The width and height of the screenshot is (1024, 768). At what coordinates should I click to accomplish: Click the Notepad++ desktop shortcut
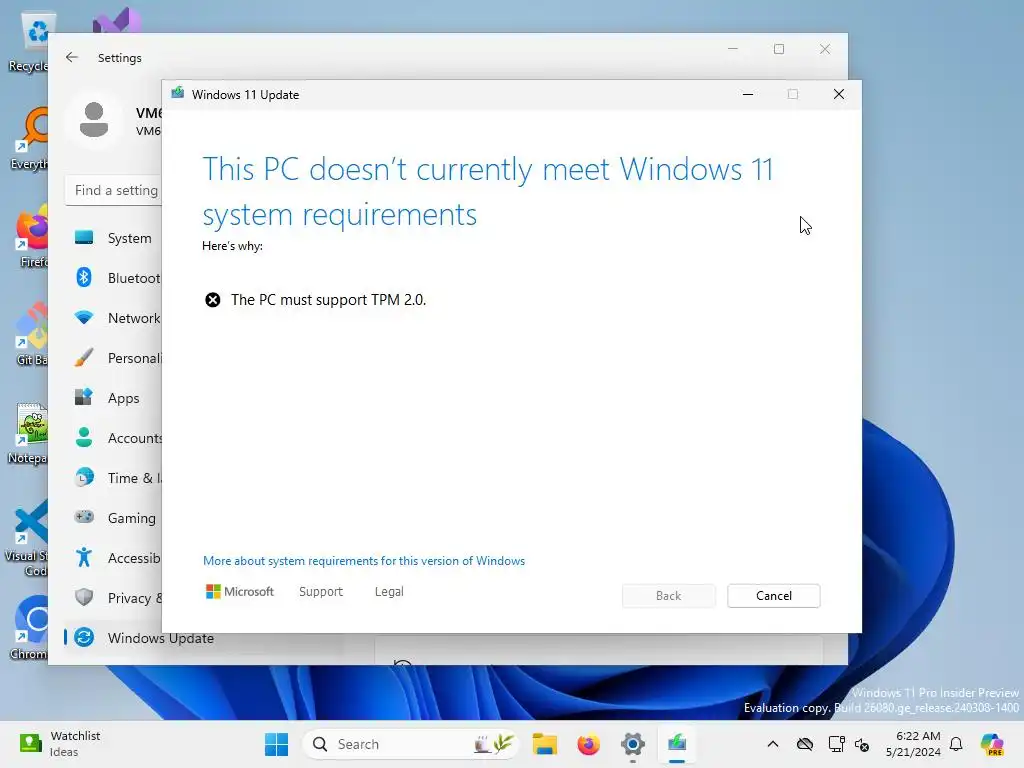[x=29, y=433]
